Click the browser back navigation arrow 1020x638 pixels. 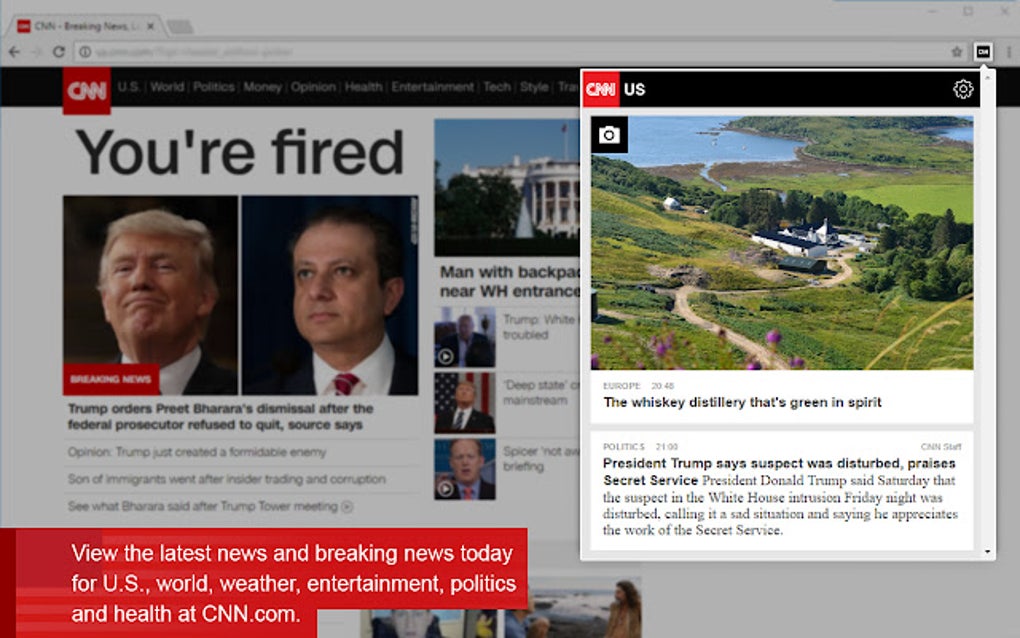tap(14, 50)
